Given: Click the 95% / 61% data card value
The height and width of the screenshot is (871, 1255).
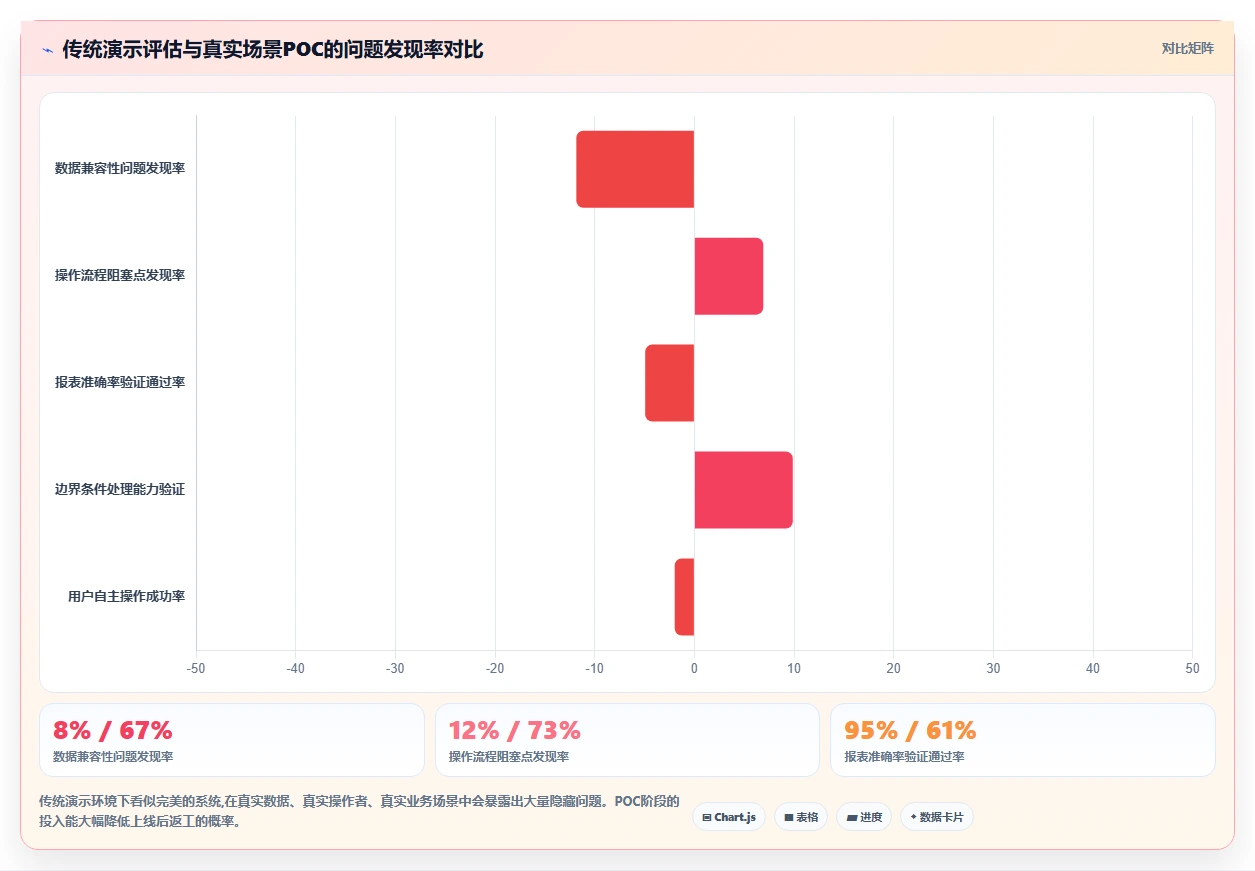Looking at the screenshot, I should [x=910, y=730].
